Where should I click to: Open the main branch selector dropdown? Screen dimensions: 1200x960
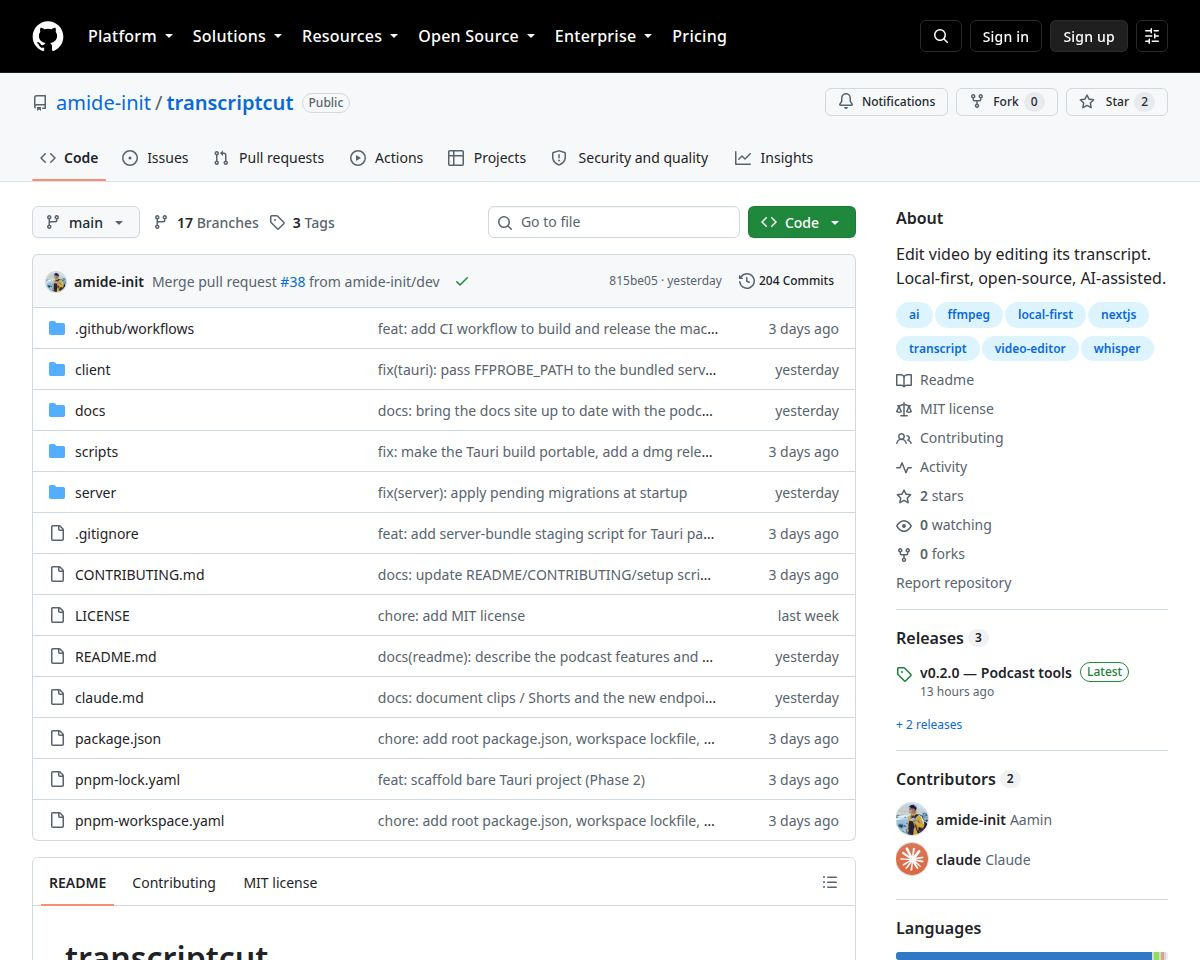86,222
